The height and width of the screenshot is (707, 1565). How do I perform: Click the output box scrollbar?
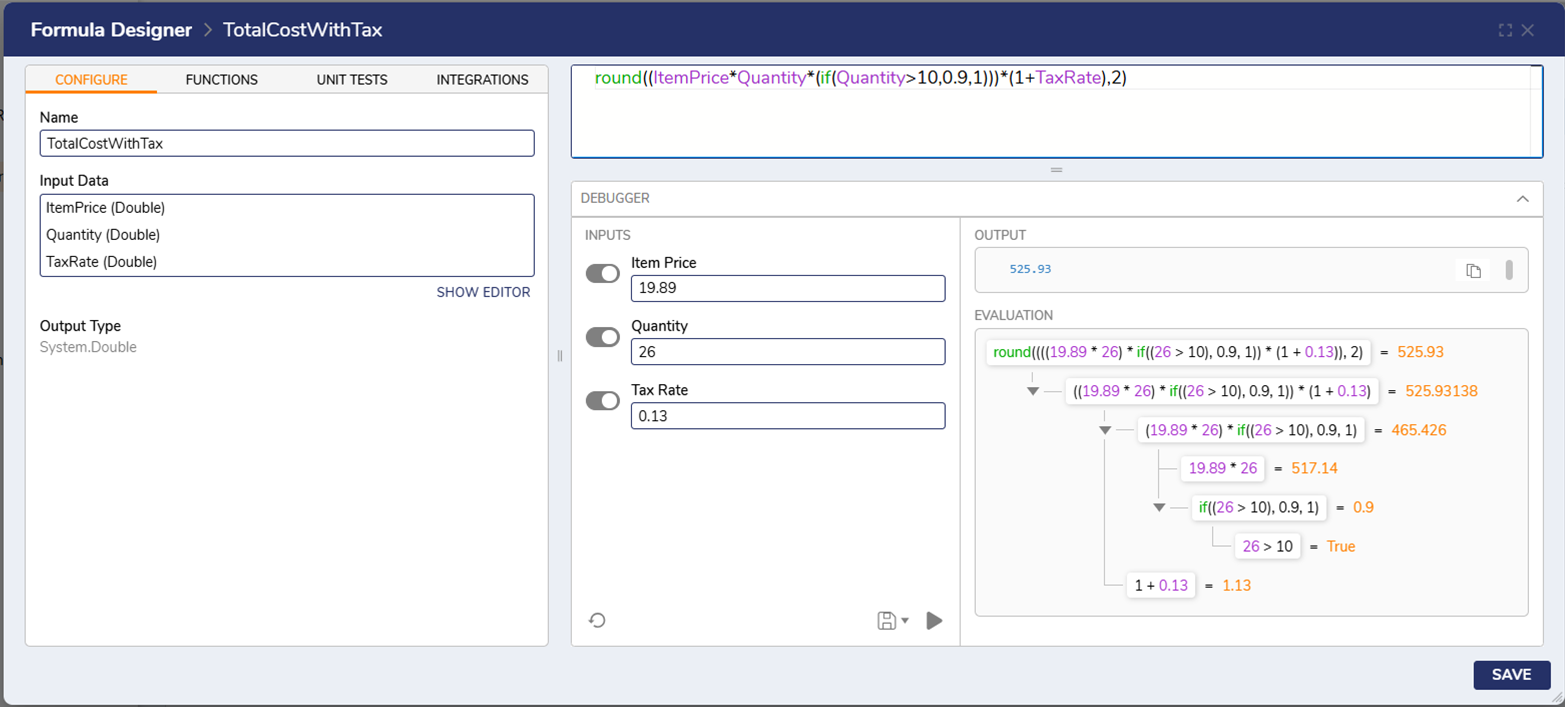point(1509,270)
